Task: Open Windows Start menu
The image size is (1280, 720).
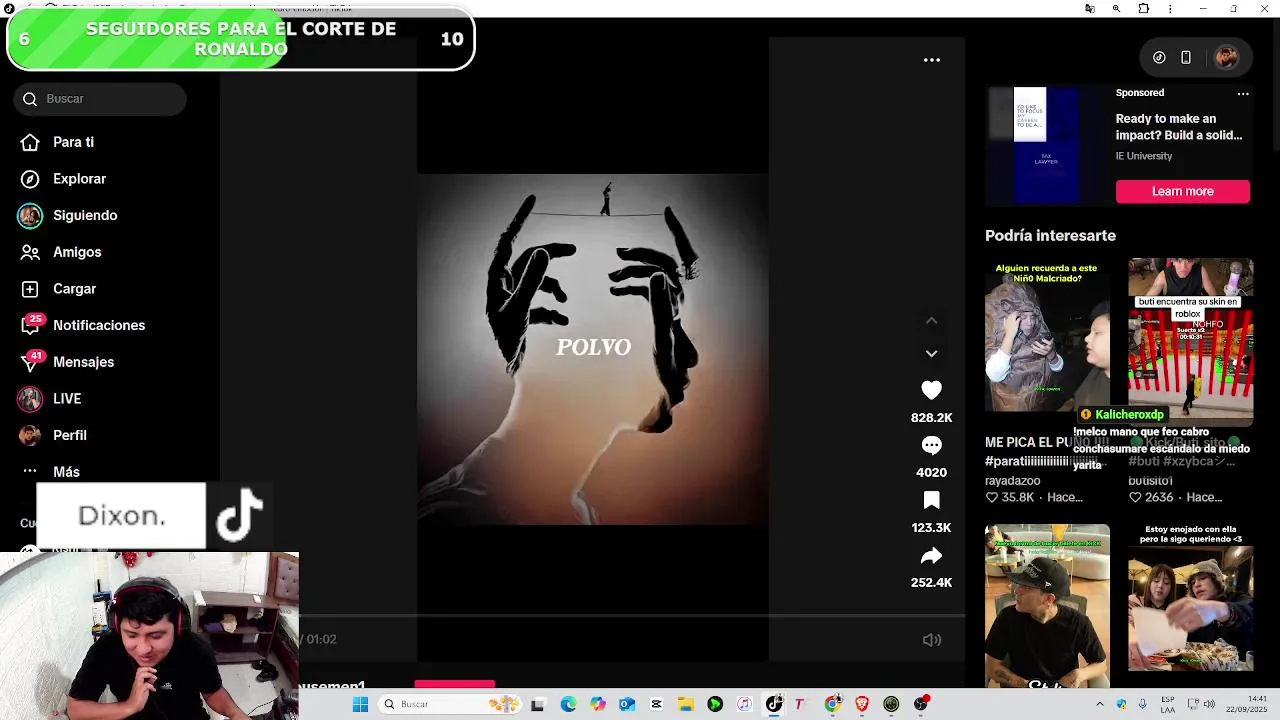Action: point(360,704)
